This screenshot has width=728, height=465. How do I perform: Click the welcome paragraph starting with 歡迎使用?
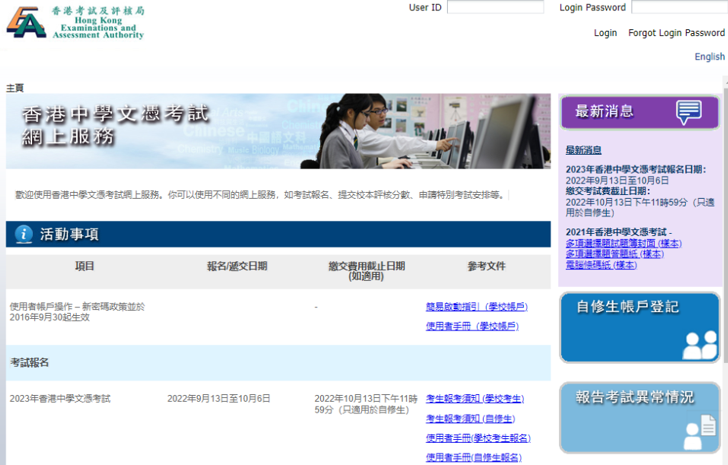coord(260,195)
